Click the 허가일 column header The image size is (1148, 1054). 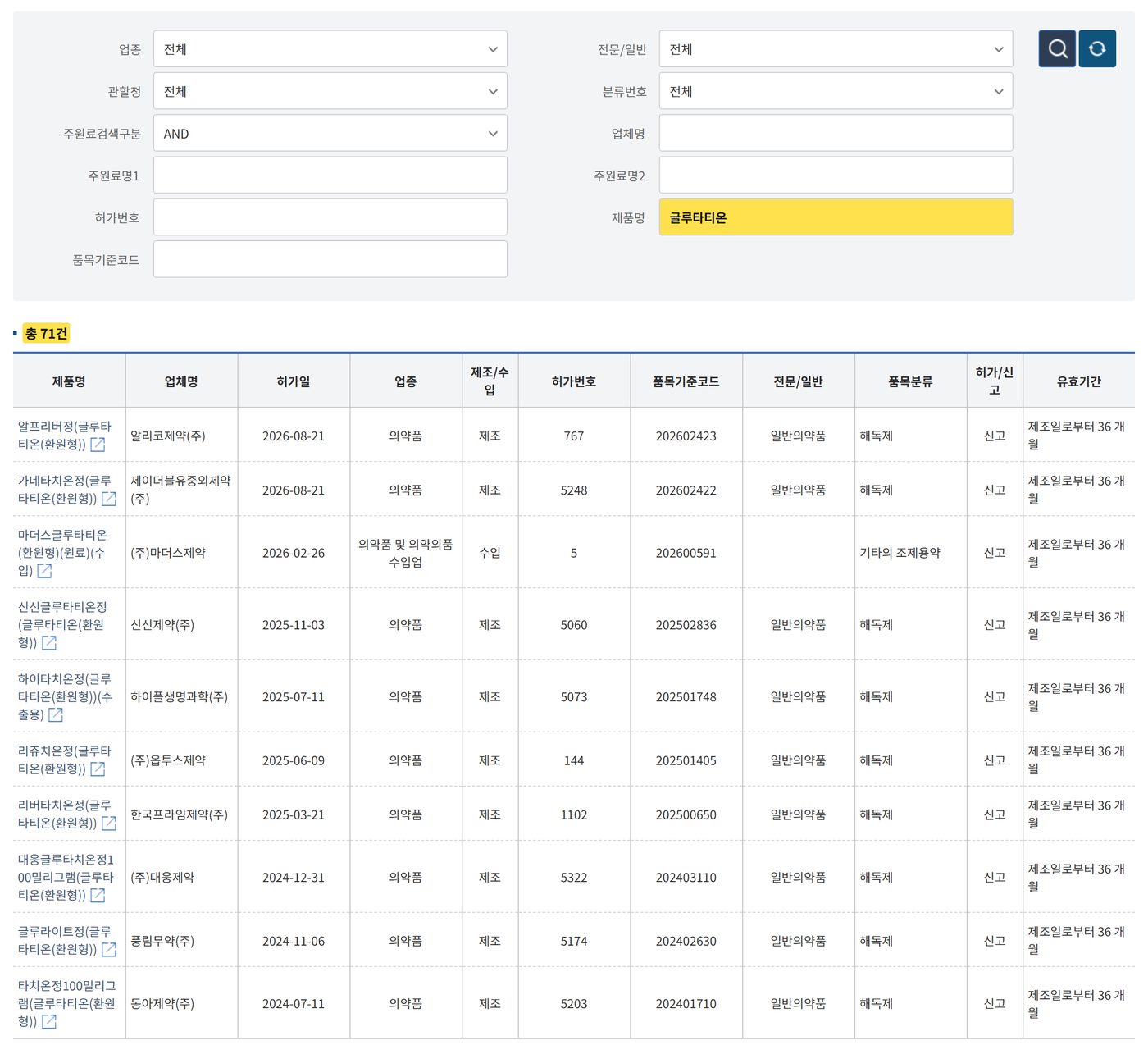[294, 381]
